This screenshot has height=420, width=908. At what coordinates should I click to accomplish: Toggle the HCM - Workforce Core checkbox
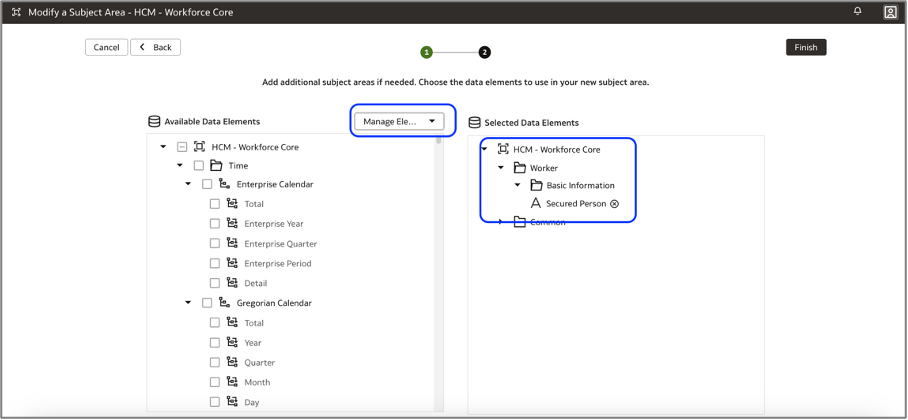(182, 147)
